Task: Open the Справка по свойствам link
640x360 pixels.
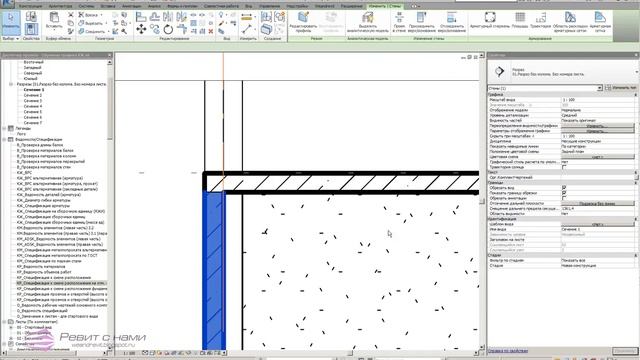Action: point(508,351)
